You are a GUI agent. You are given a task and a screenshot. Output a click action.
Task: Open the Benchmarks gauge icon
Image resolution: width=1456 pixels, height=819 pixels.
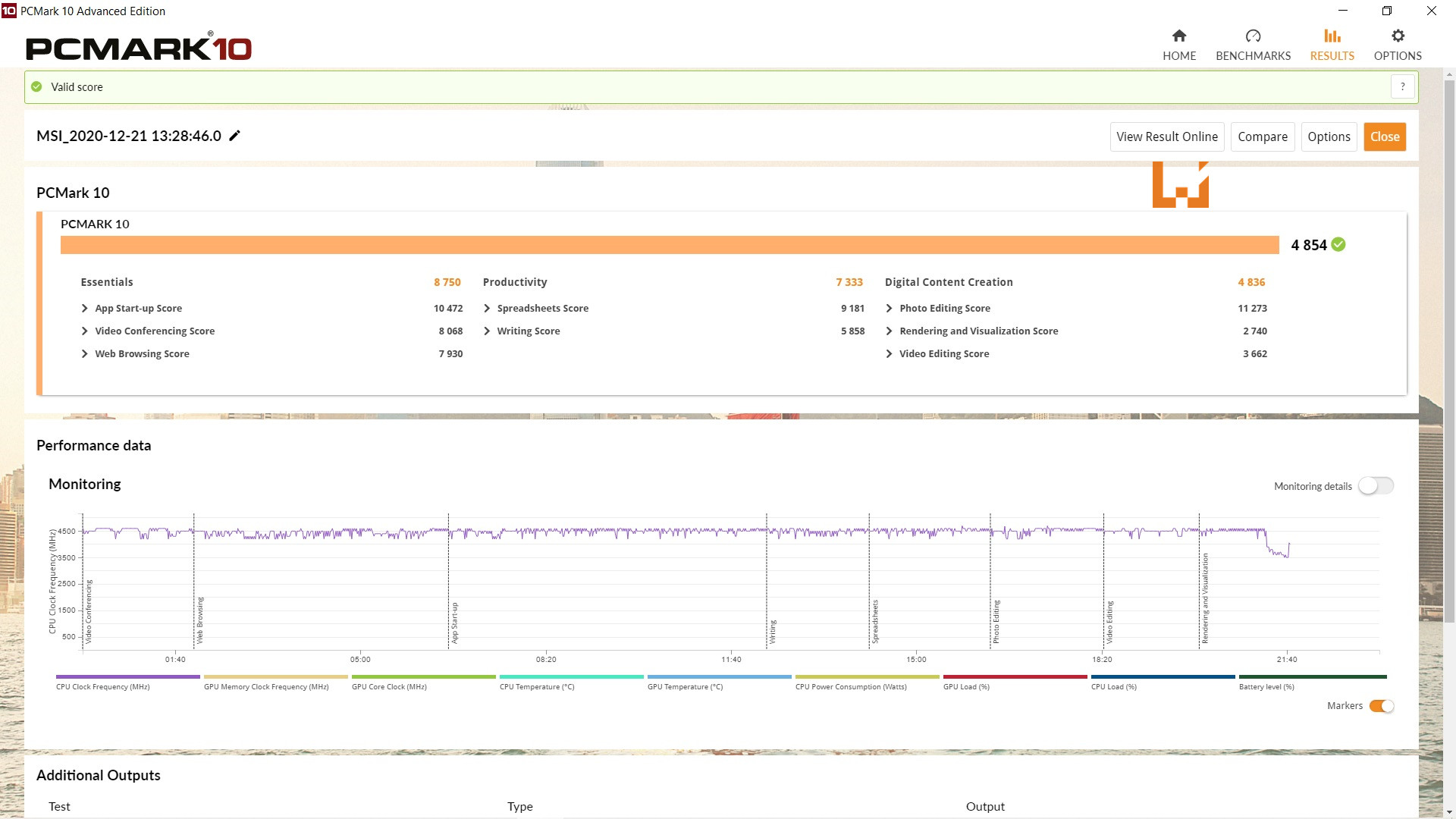point(1253,36)
